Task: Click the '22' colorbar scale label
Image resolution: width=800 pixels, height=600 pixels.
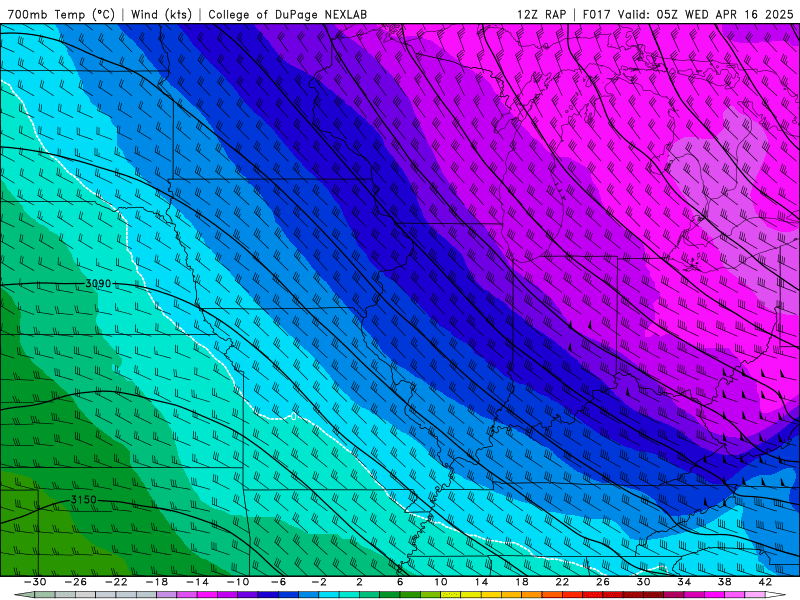Action: click(x=562, y=582)
